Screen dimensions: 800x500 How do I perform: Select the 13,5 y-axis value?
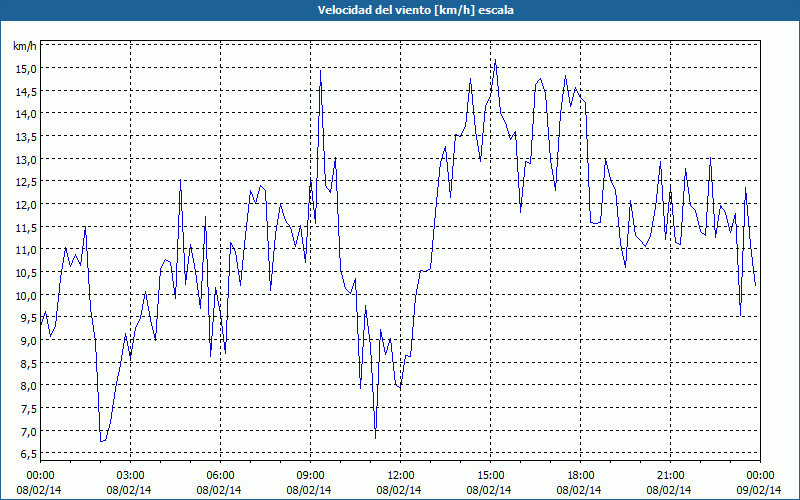click(x=26, y=137)
